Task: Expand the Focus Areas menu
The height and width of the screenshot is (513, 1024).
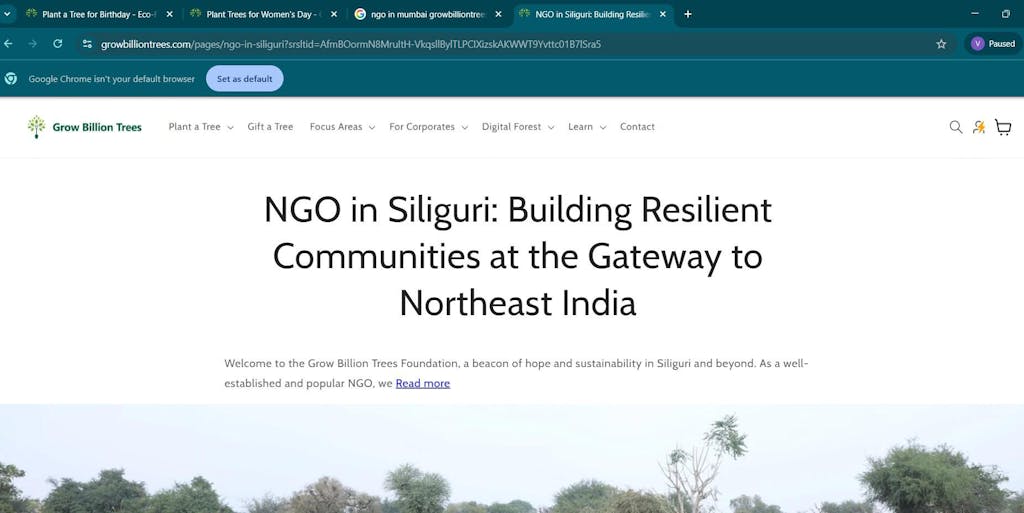Action: click(342, 127)
